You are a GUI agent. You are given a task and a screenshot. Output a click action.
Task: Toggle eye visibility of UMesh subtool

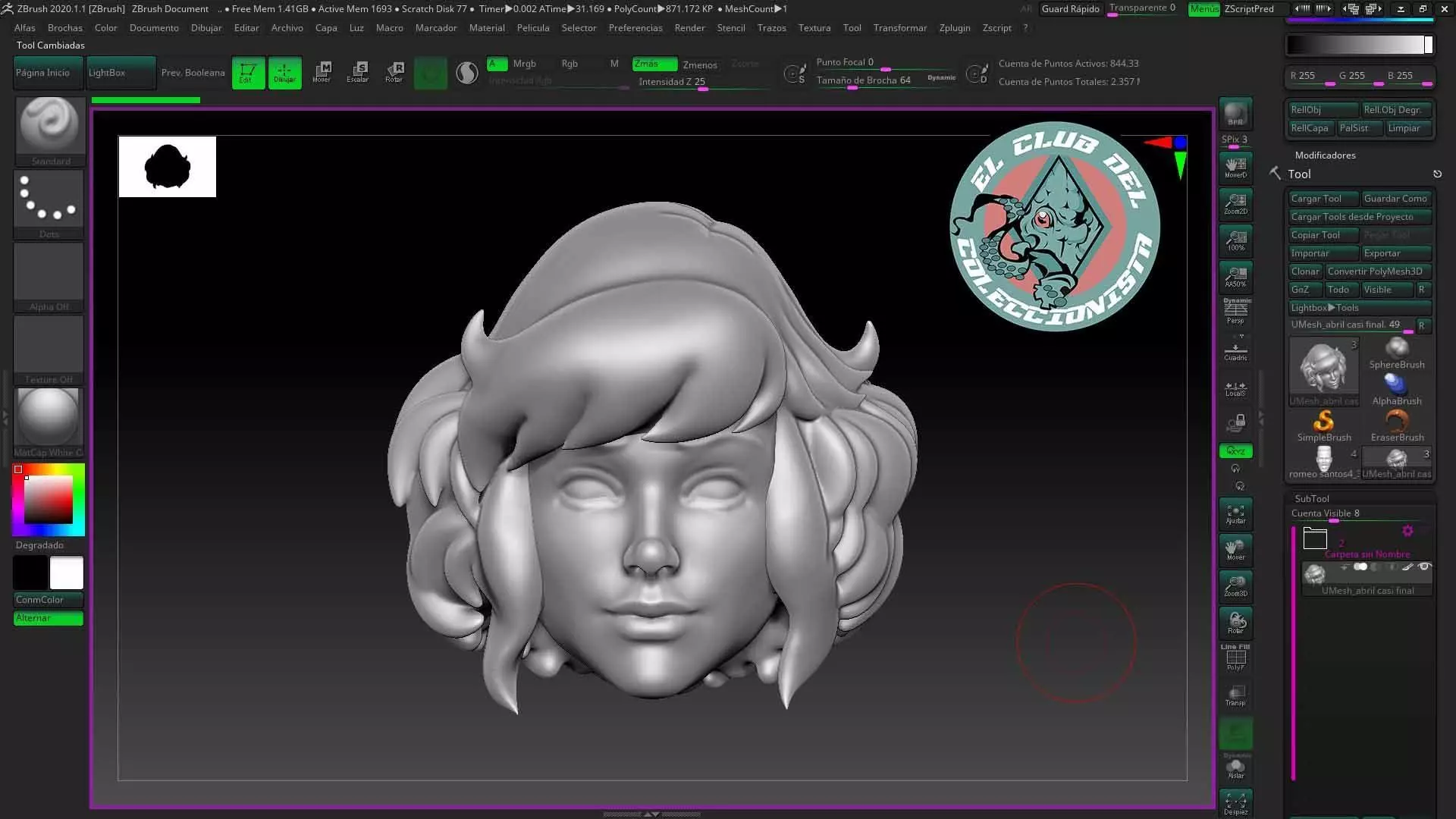pos(1424,566)
